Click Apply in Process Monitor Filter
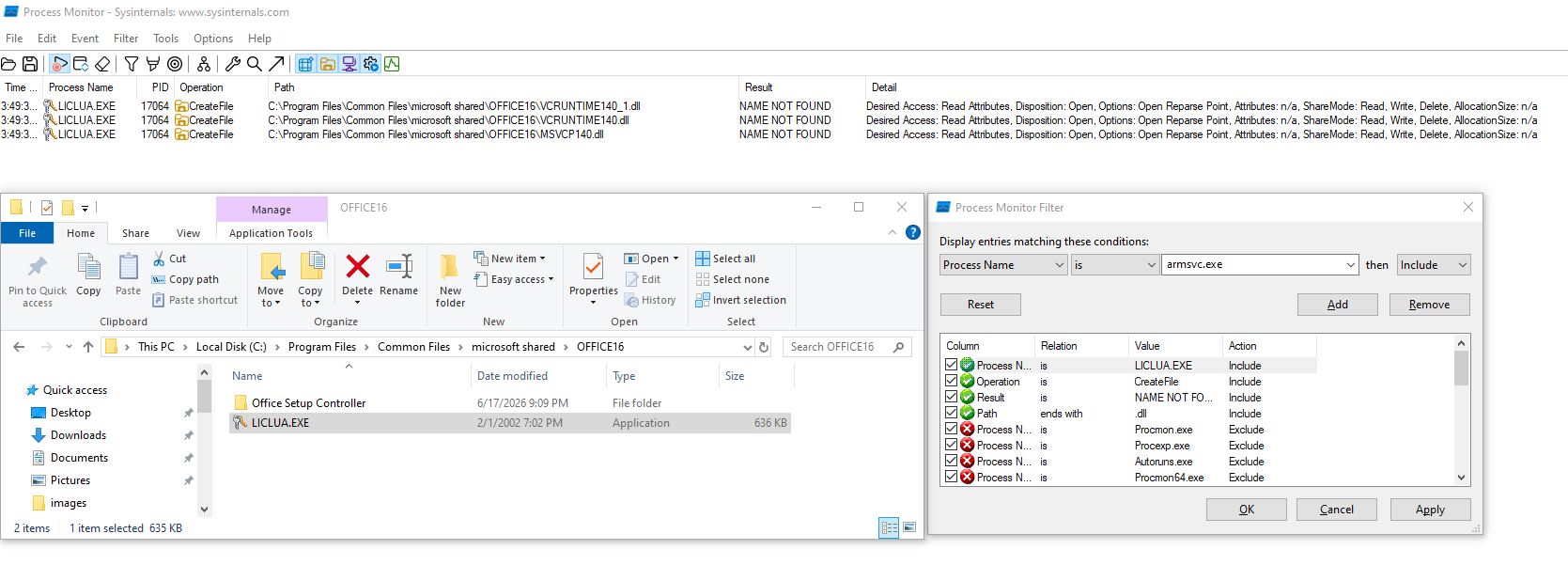Image resolution: width=1568 pixels, height=581 pixels. pyautogui.click(x=1430, y=510)
